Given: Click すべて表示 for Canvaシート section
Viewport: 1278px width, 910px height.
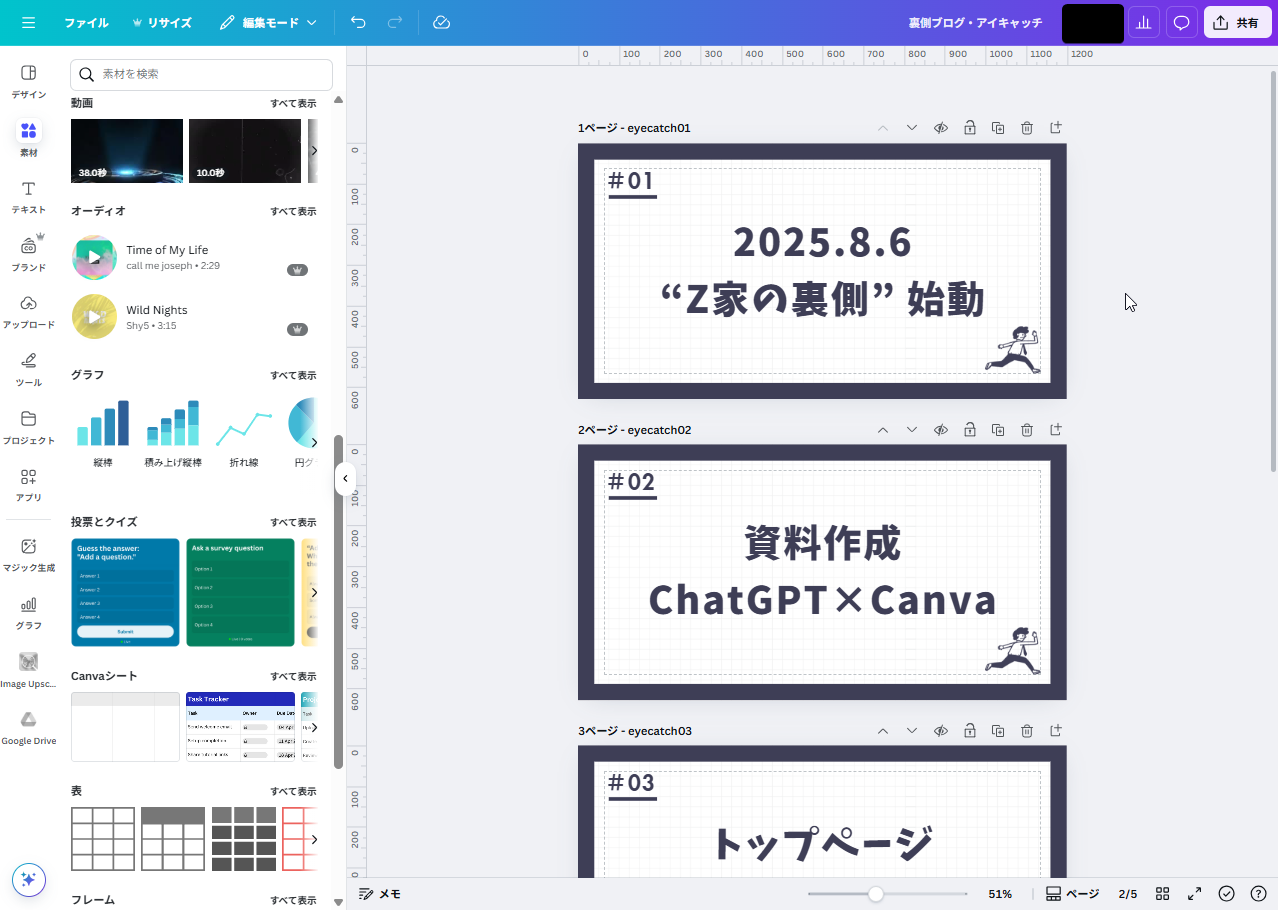Looking at the screenshot, I should (x=293, y=676).
